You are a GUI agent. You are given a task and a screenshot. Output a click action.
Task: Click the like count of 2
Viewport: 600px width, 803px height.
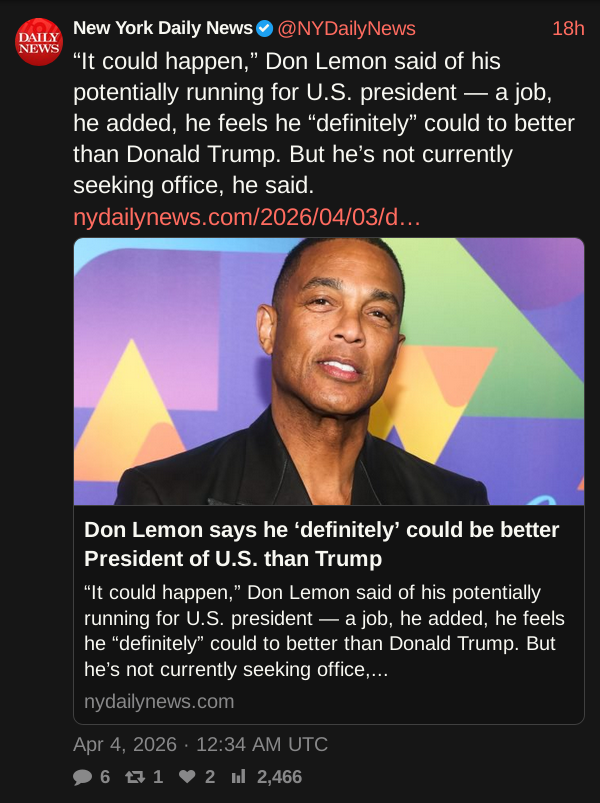coord(210,777)
